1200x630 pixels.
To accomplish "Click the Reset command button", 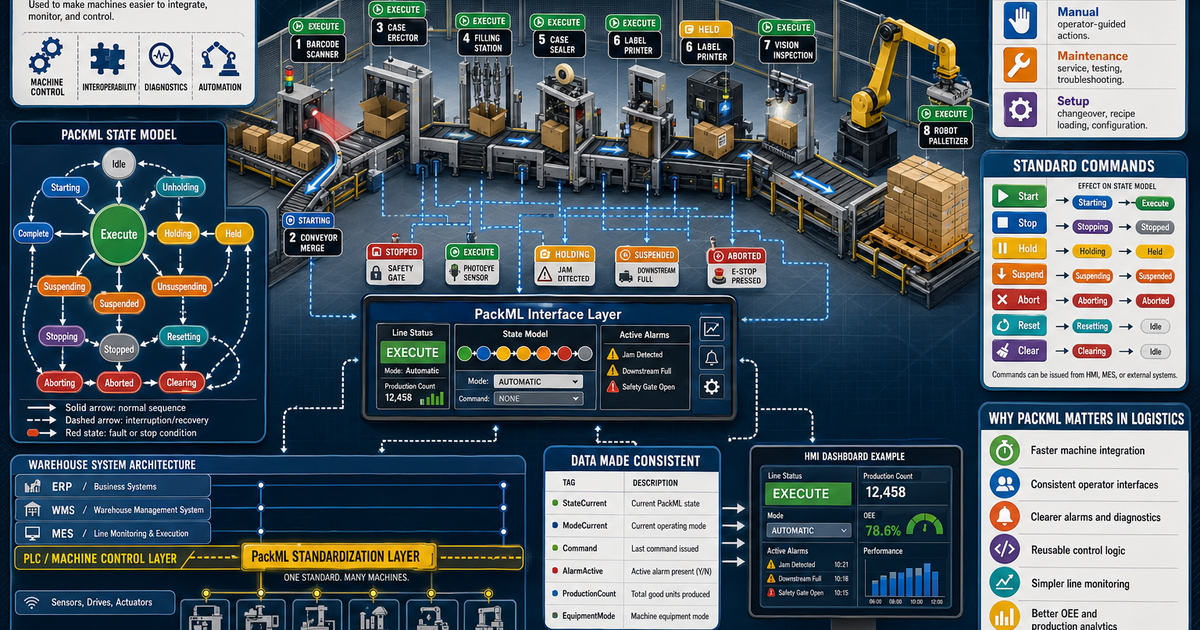I will pyautogui.click(x=1019, y=325).
